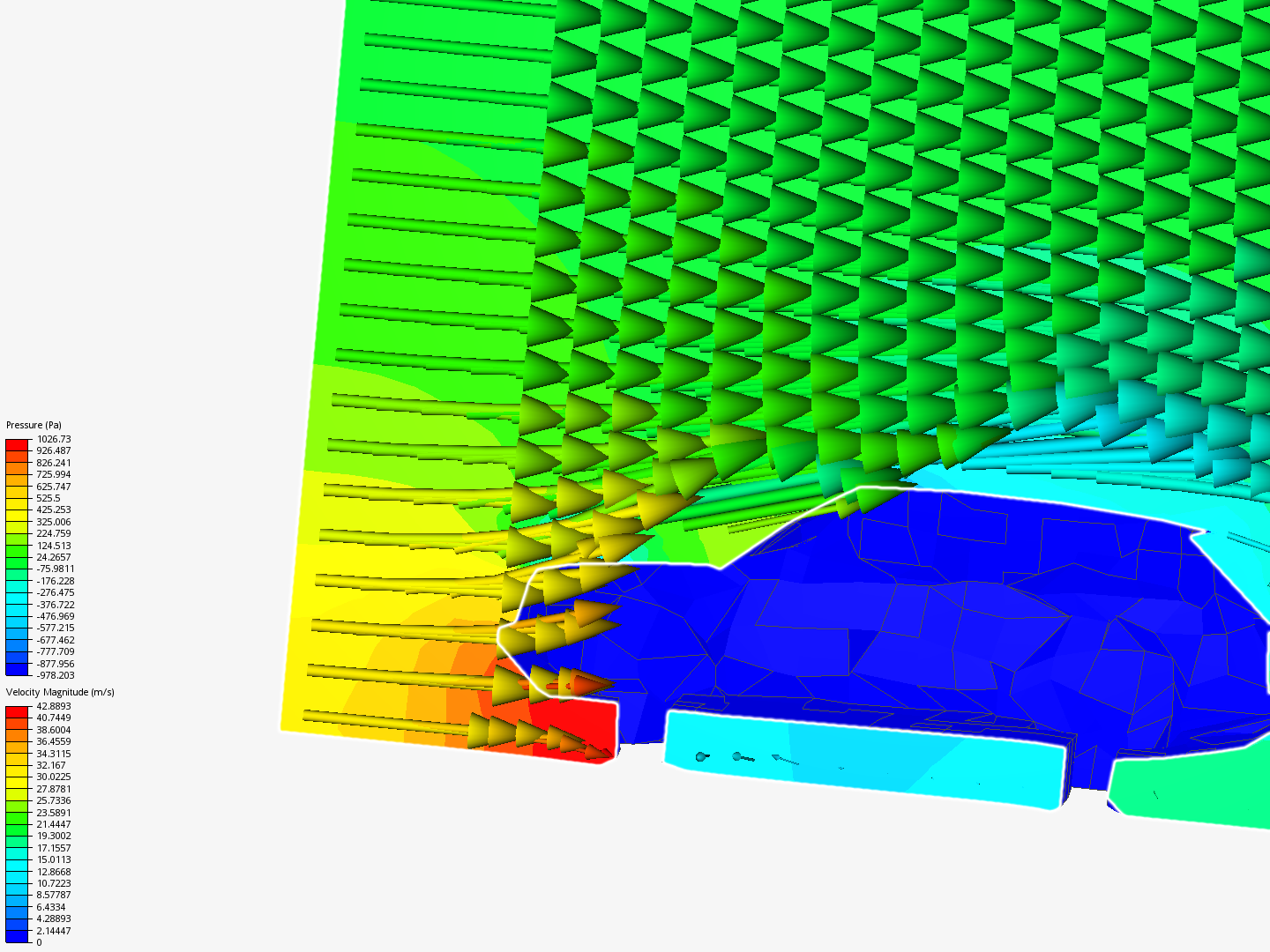The width and height of the screenshot is (1270, 952).
Task: Select pressure legend value 325.006
Action: (54, 522)
